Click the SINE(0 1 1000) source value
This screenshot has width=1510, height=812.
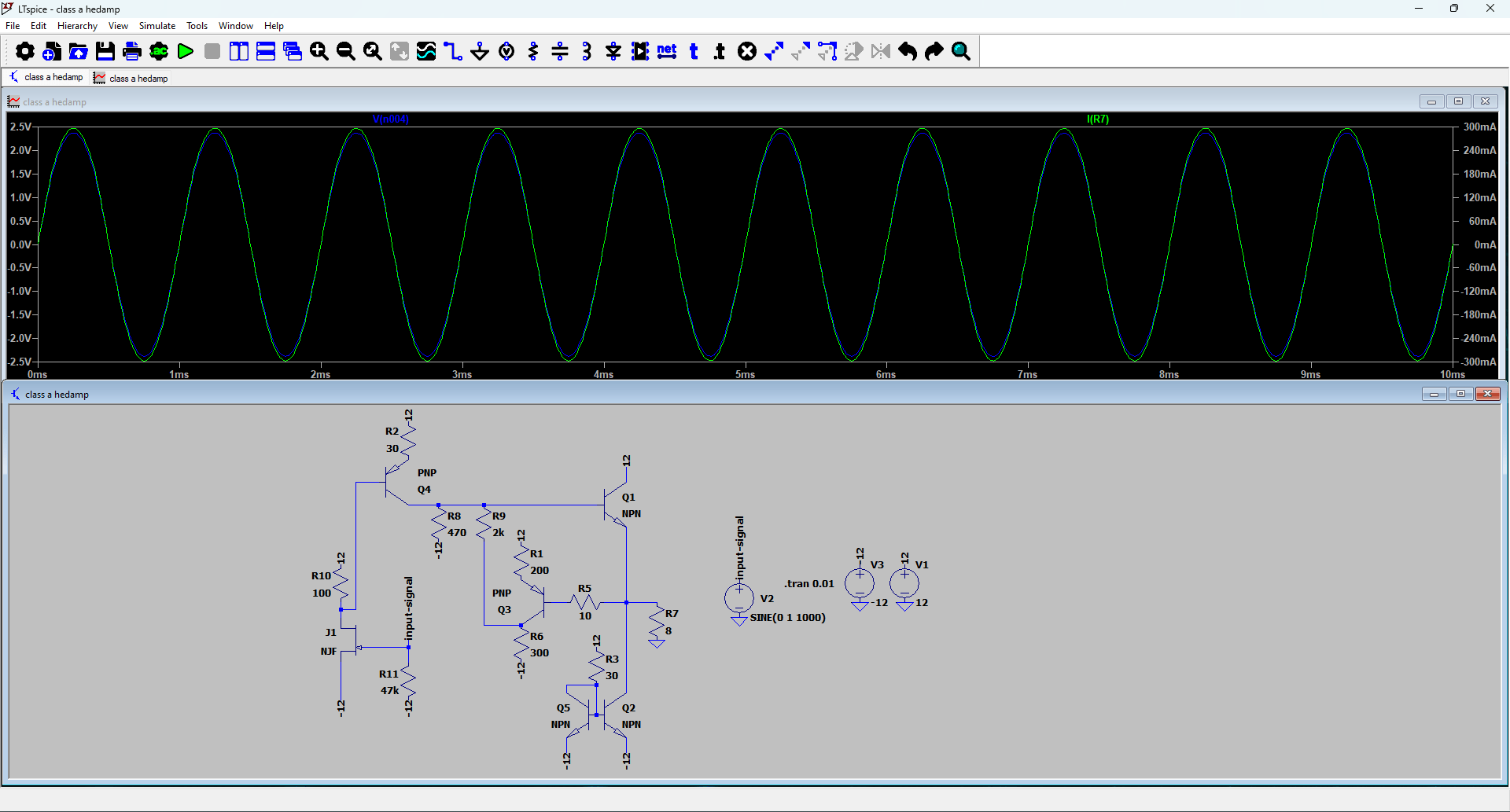pos(787,618)
